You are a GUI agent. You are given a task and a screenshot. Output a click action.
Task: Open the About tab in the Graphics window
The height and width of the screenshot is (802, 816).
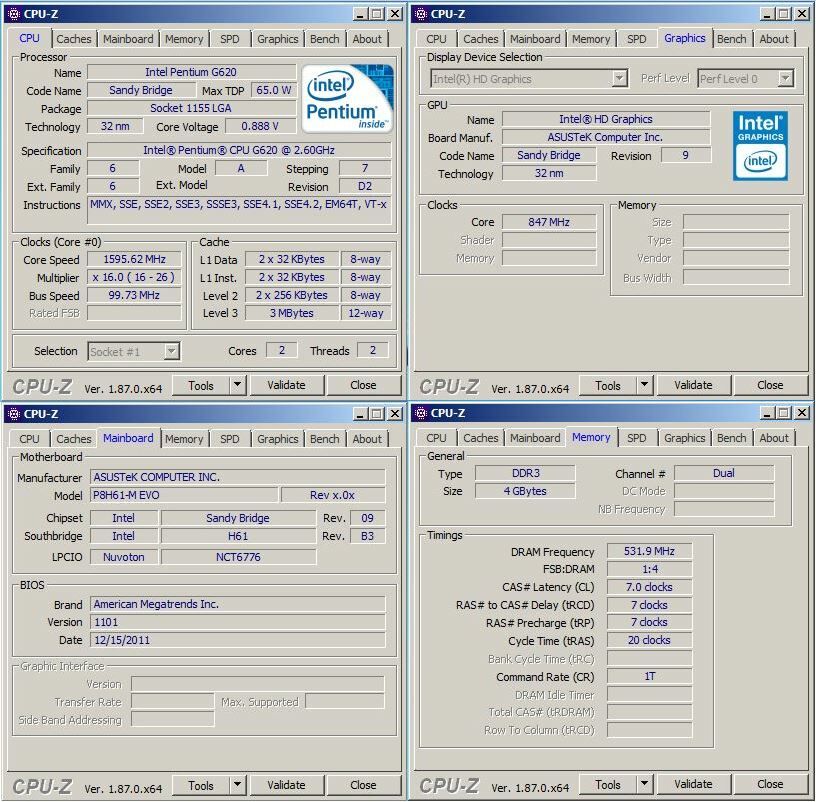pyautogui.click(x=774, y=39)
